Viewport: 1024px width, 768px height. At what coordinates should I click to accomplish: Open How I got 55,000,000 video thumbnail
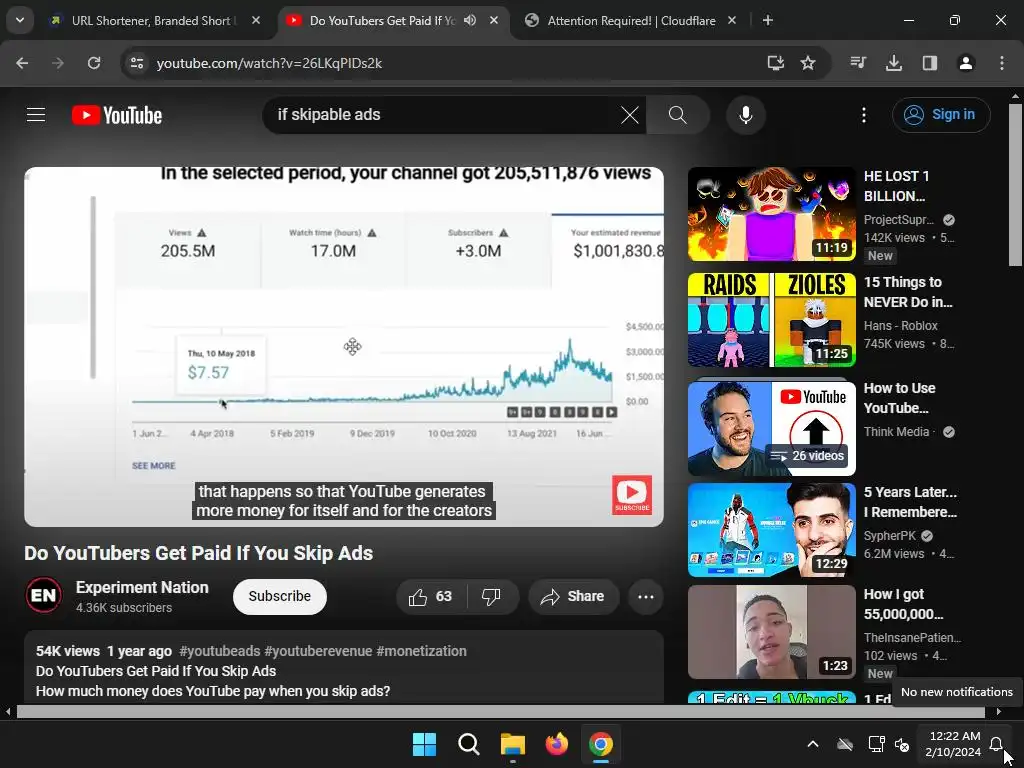pos(771,632)
